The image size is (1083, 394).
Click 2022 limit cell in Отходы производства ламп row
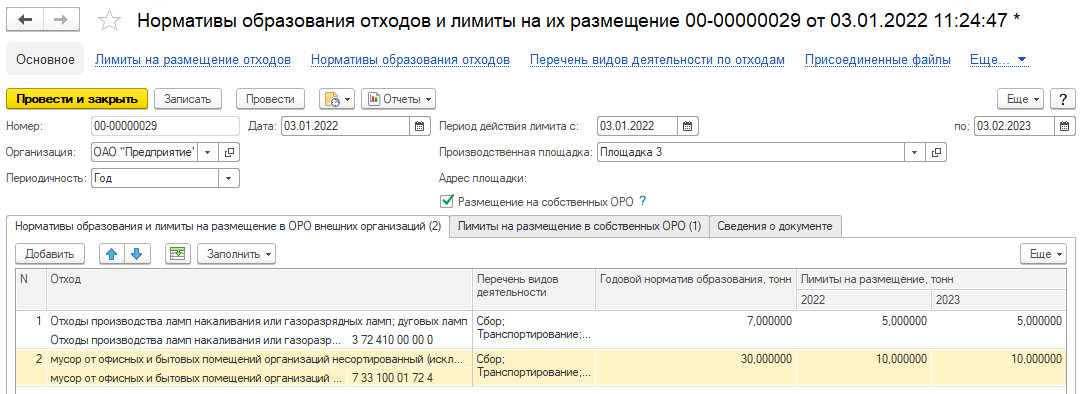click(x=864, y=330)
